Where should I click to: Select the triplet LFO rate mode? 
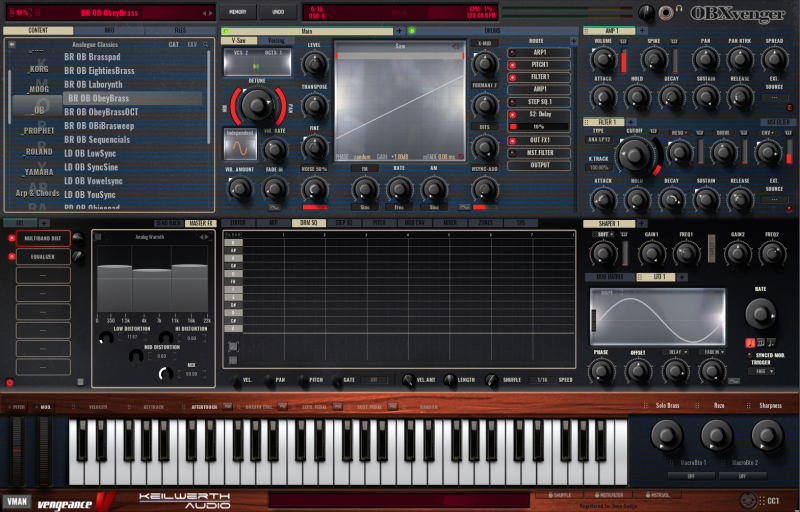tap(761, 343)
